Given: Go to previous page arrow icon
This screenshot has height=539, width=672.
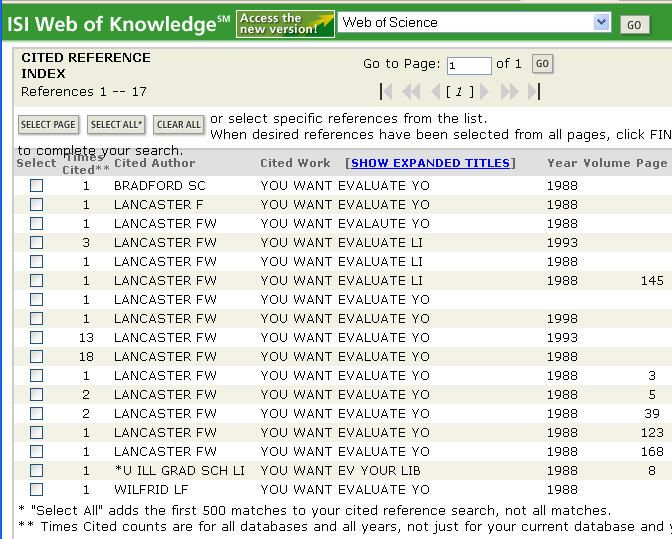Looking at the screenshot, I should 436,92.
